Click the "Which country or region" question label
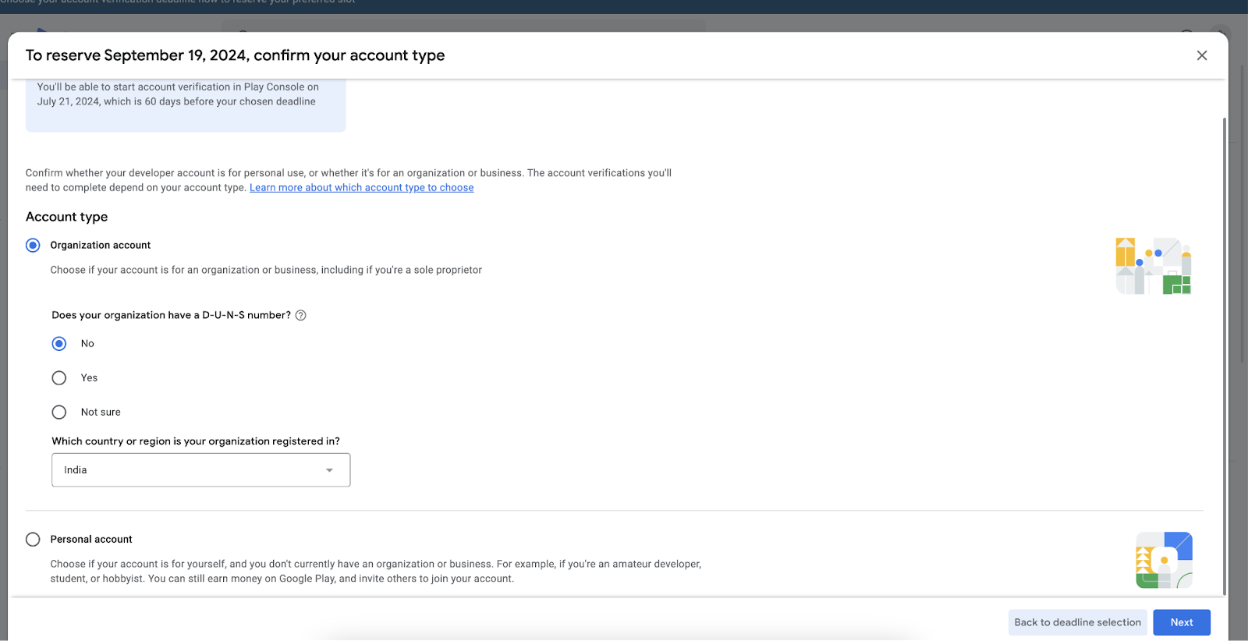 coord(196,441)
